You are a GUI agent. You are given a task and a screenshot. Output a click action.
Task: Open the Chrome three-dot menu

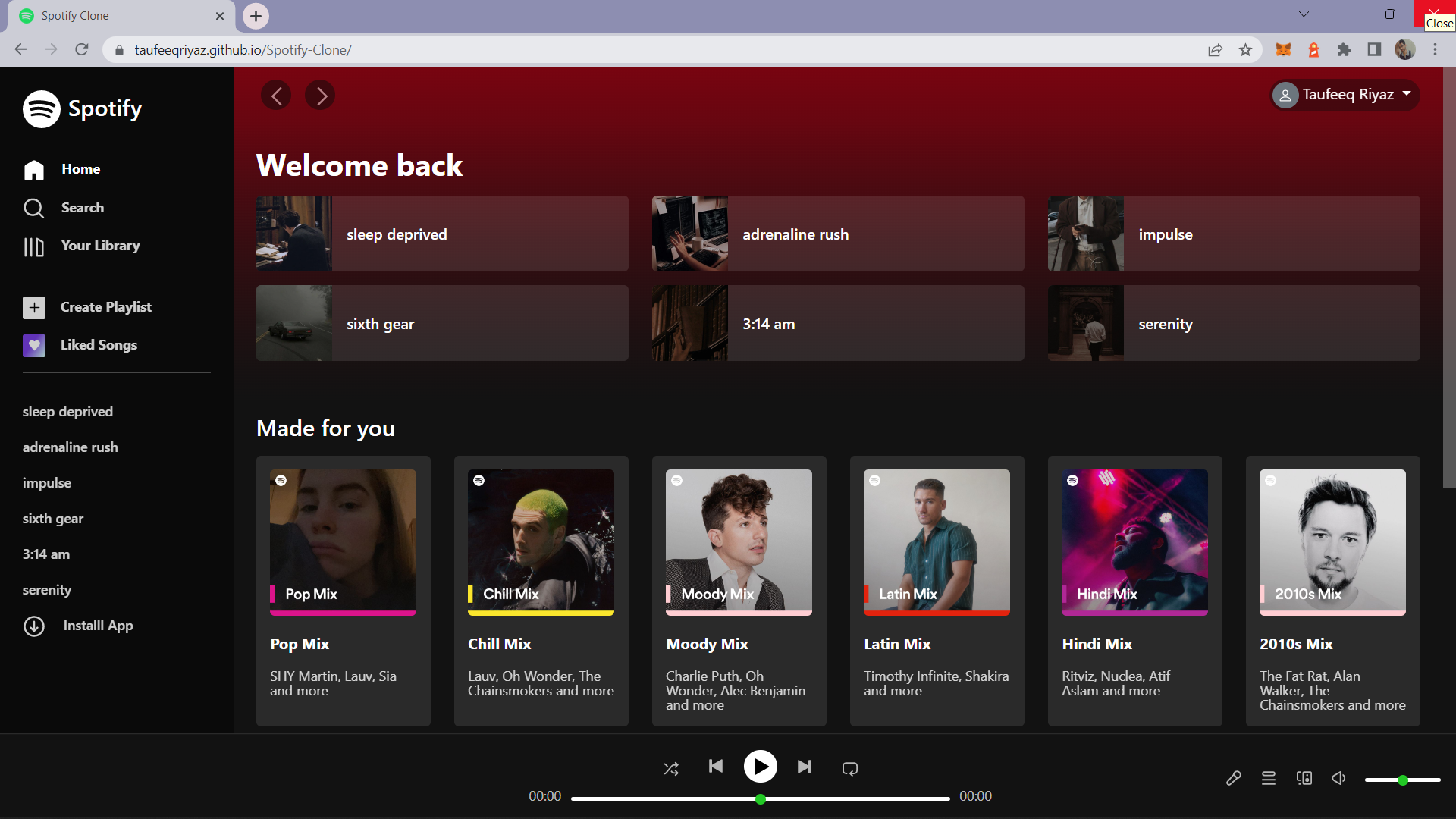[x=1435, y=50]
